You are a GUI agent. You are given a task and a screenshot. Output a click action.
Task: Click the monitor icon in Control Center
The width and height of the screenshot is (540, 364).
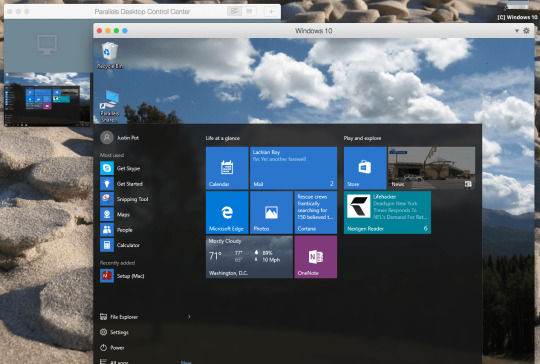click(x=47, y=45)
